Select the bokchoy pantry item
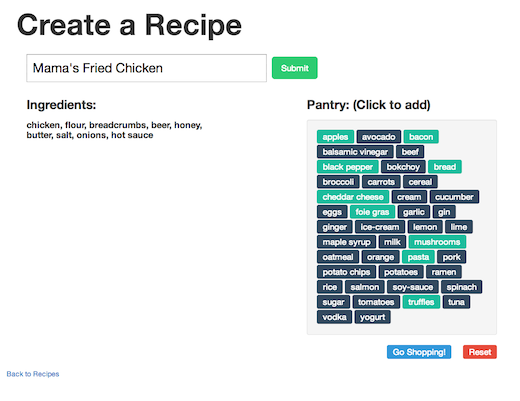The image size is (520, 401). tap(403, 167)
